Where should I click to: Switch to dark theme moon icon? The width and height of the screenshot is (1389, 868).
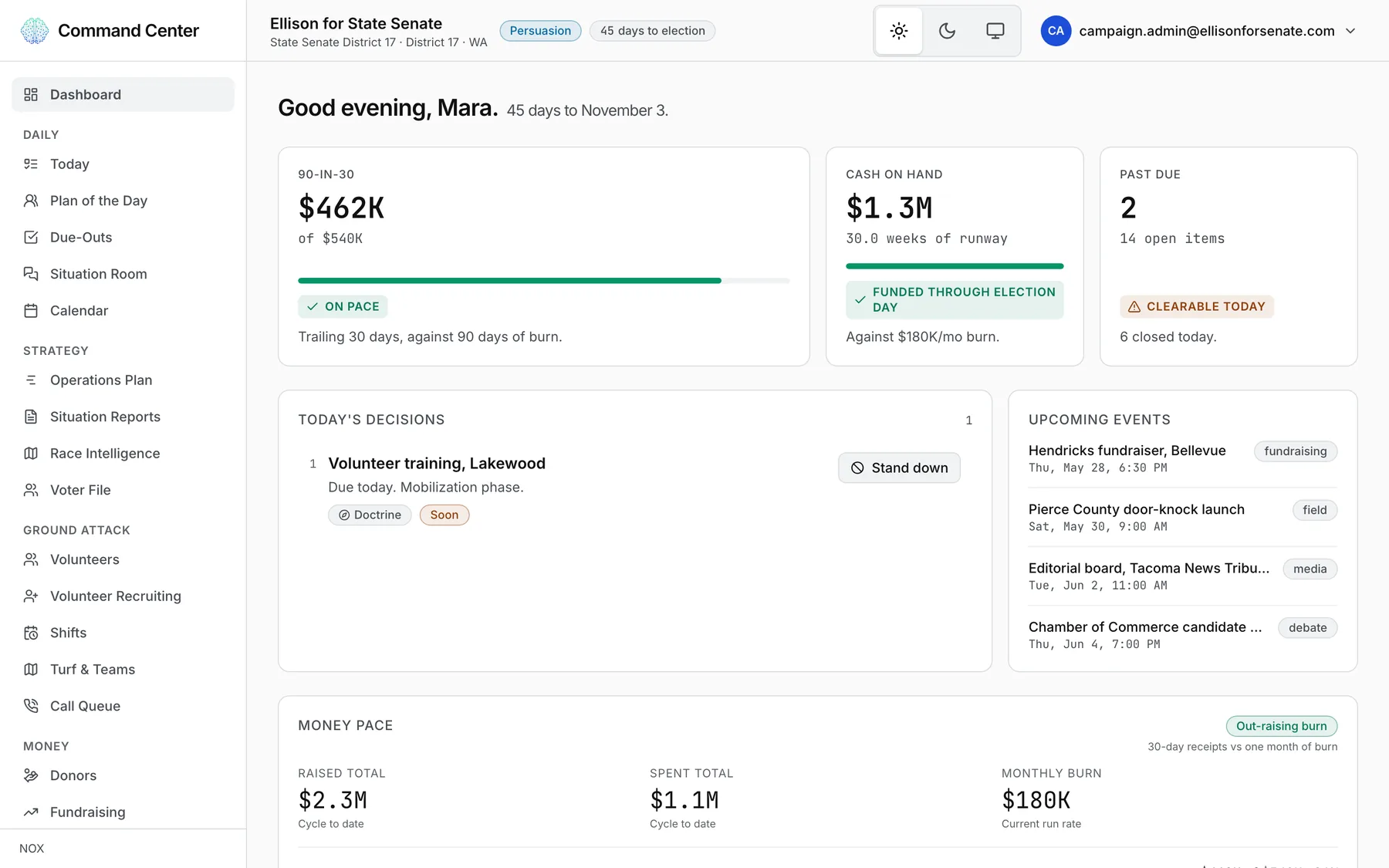click(947, 31)
